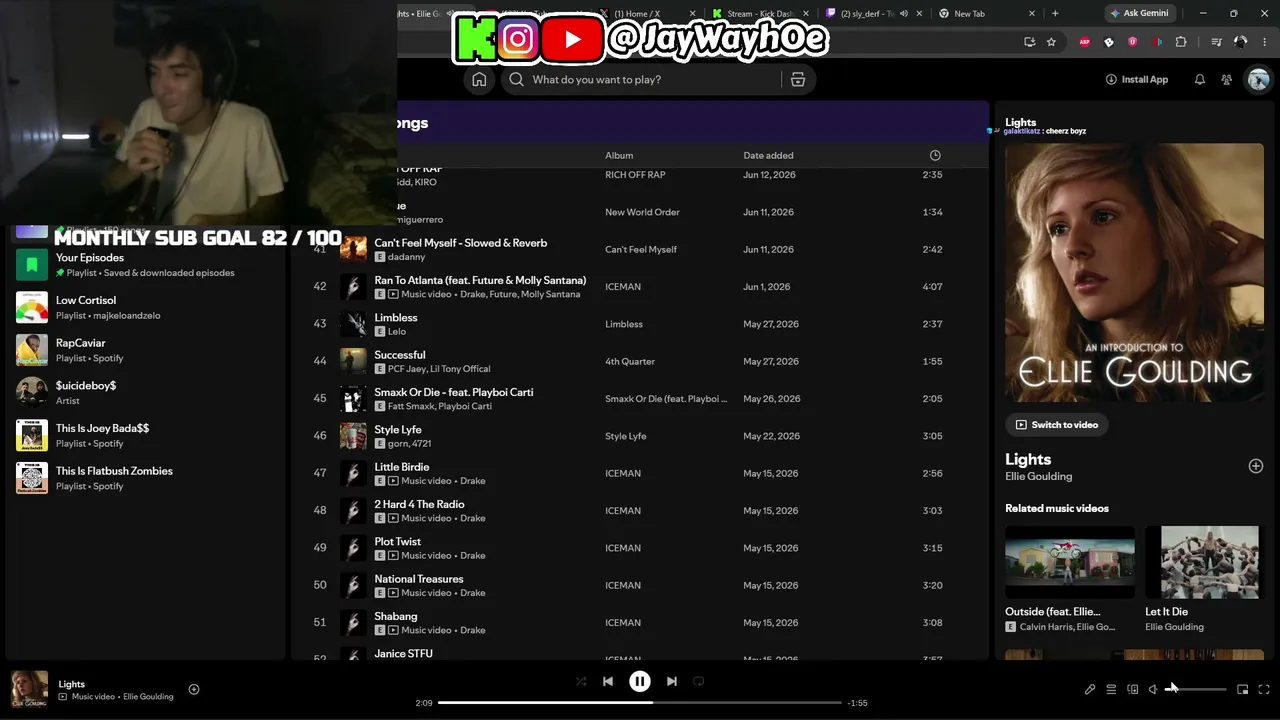
Task: Open the 4th Quarter album link
Action: 630,361
